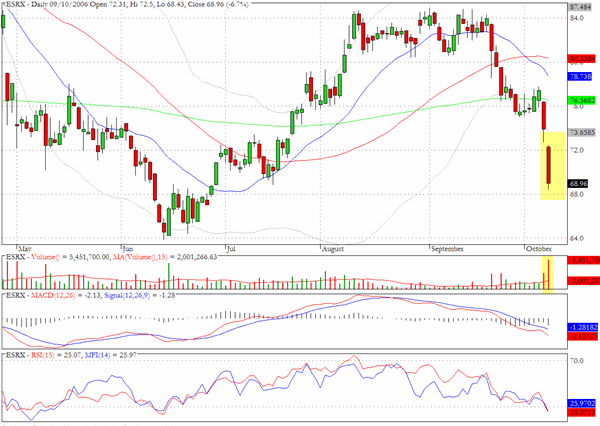The width and height of the screenshot is (600, 426).
Task: Click the 68.0 price axis label
Action: (577, 194)
